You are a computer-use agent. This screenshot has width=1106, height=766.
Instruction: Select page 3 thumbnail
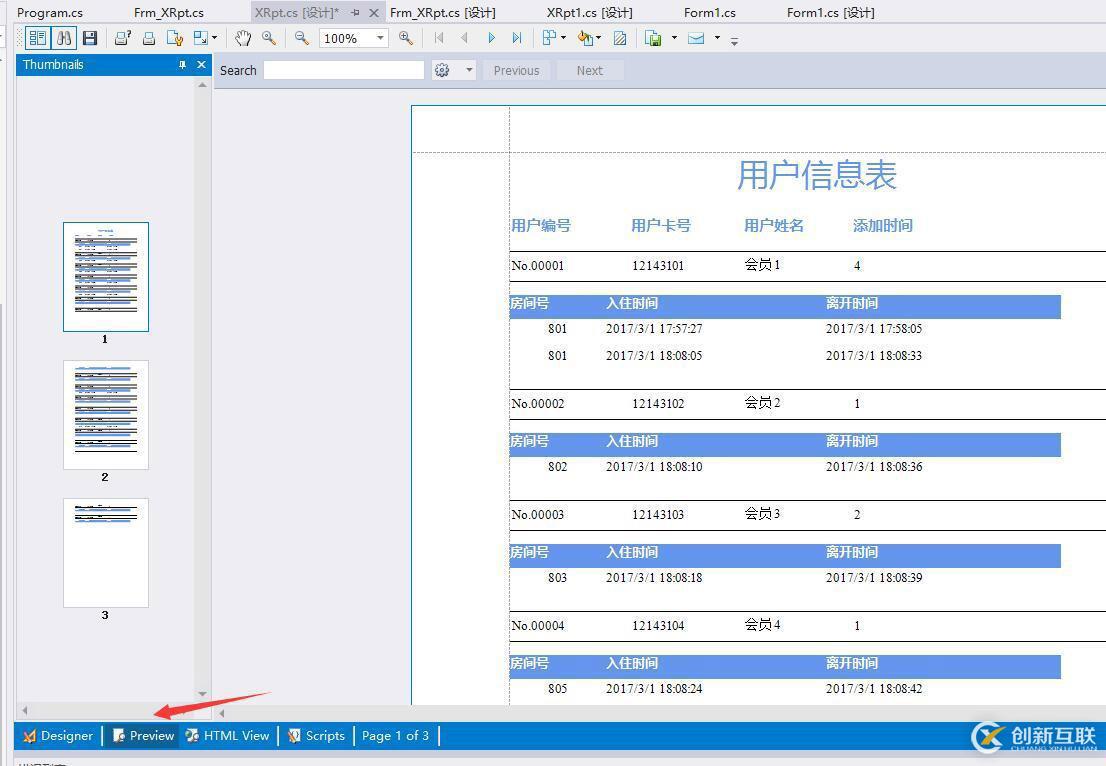pos(106,553)
